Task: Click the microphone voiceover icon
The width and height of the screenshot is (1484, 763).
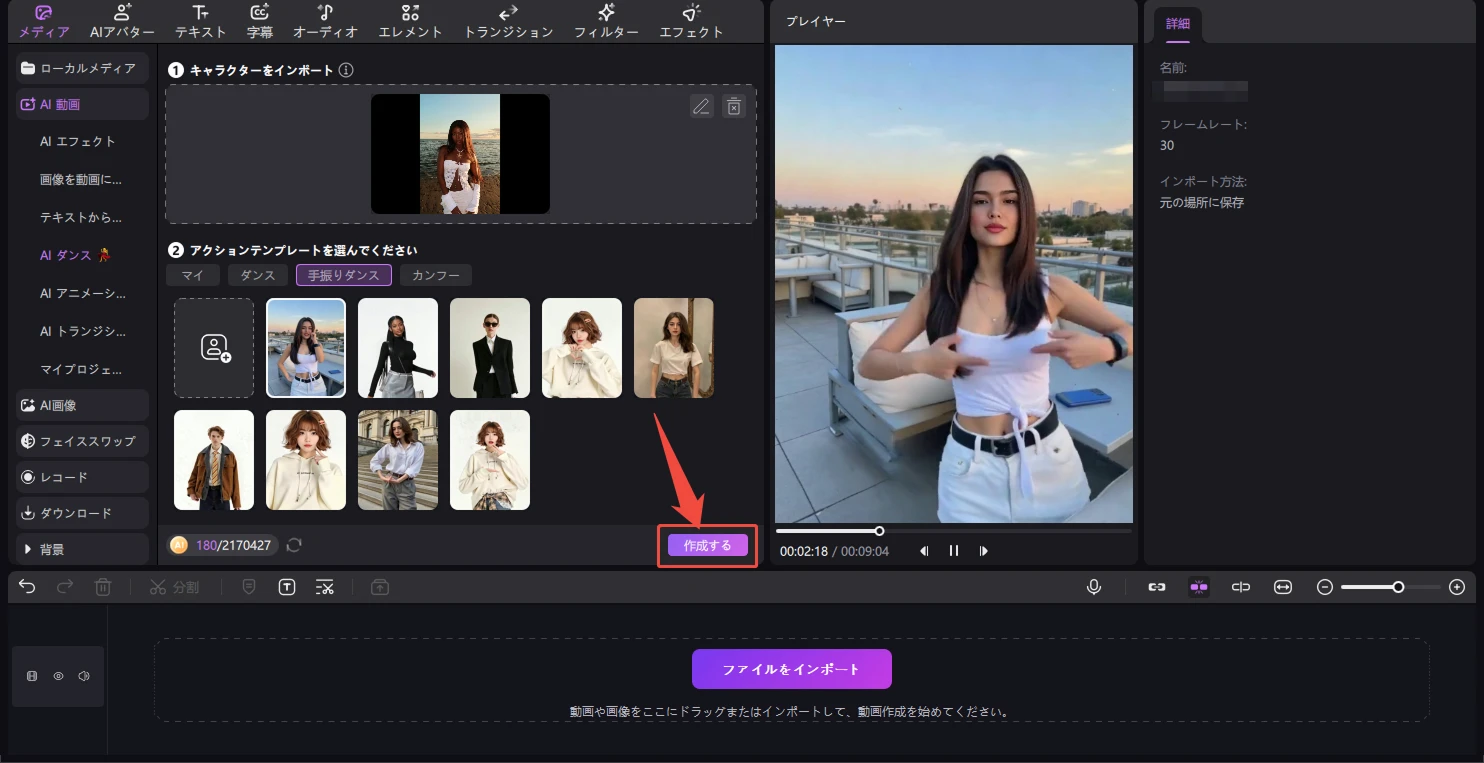Action: [1094, 587]
